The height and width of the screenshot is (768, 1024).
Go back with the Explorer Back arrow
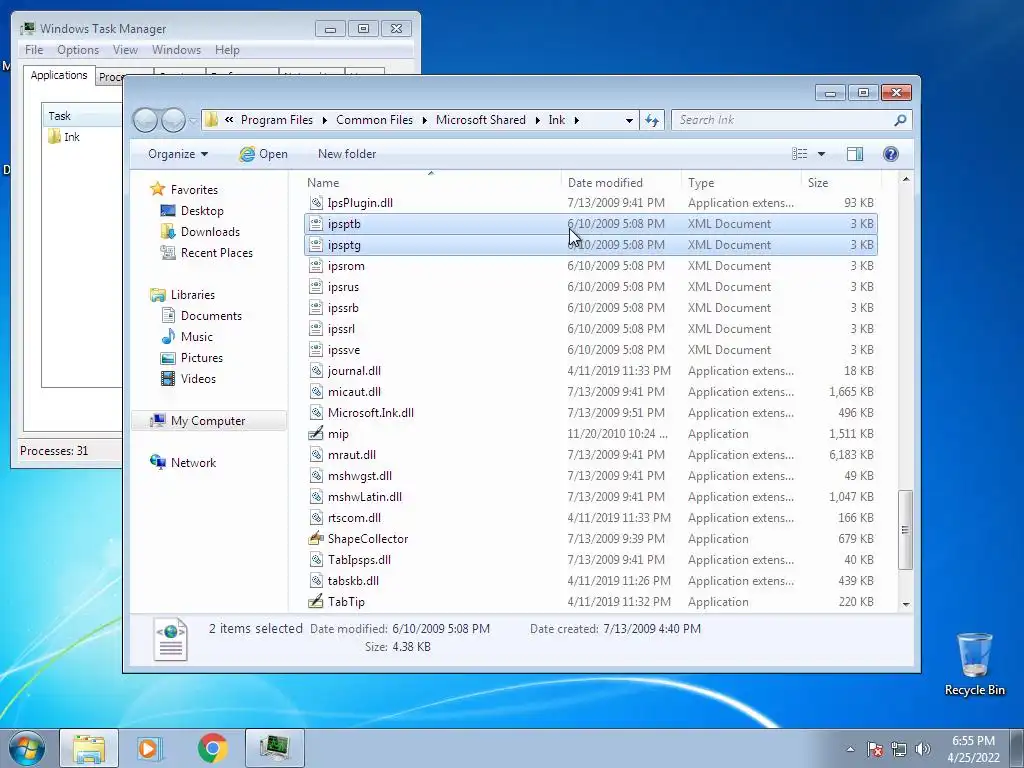145,120
